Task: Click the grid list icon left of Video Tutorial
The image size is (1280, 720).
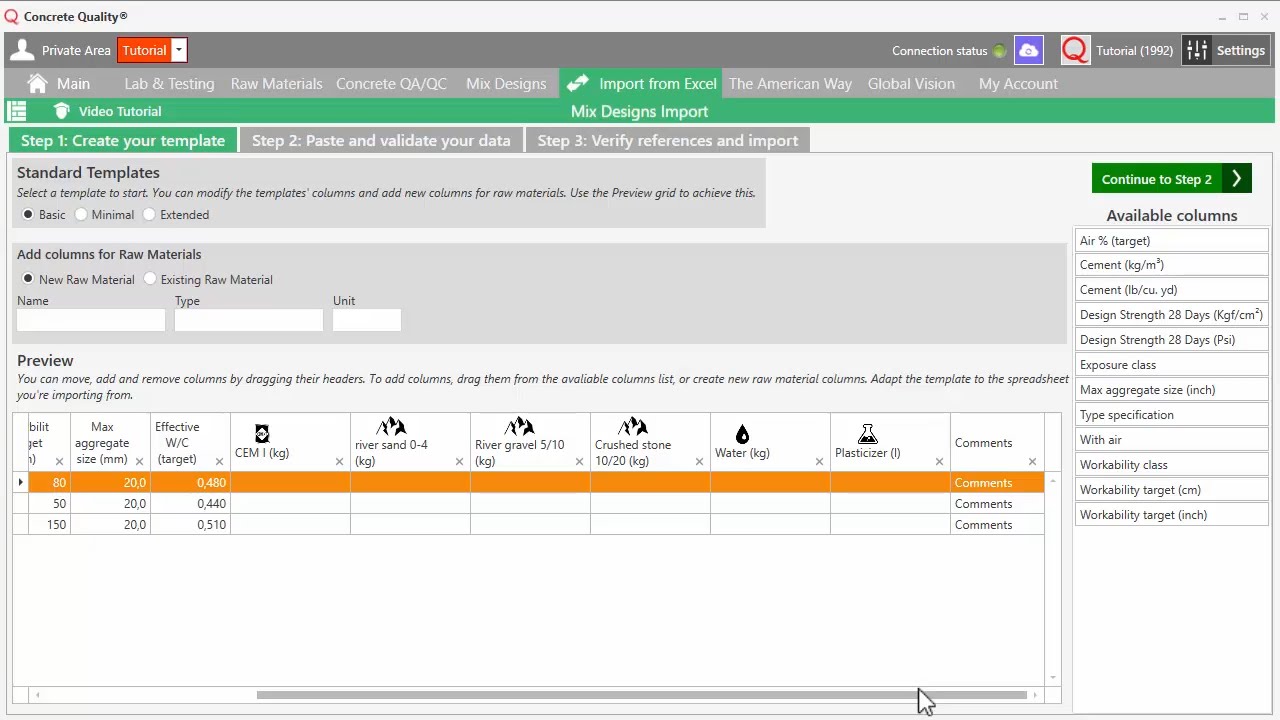Action: (17, 111)
